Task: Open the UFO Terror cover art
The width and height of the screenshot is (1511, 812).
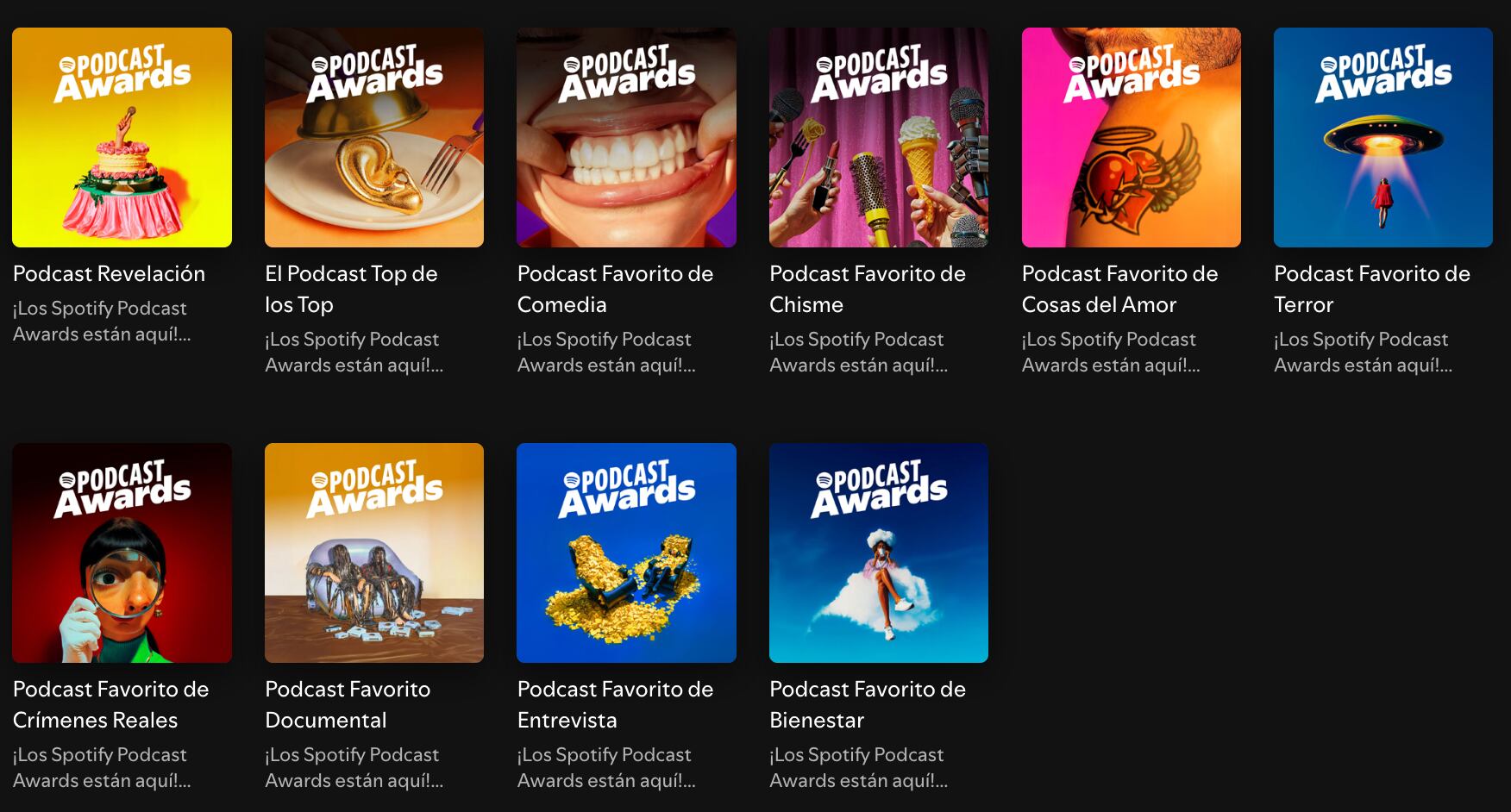Action: click(x=1383, y=137)
